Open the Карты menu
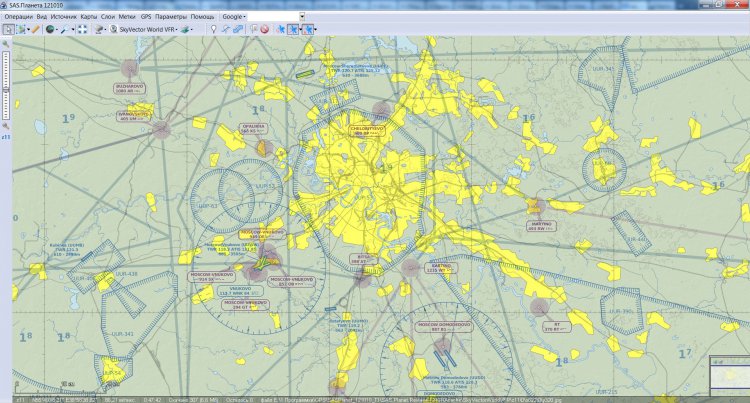This screenshot has height=403, width=750. point(88,17)
